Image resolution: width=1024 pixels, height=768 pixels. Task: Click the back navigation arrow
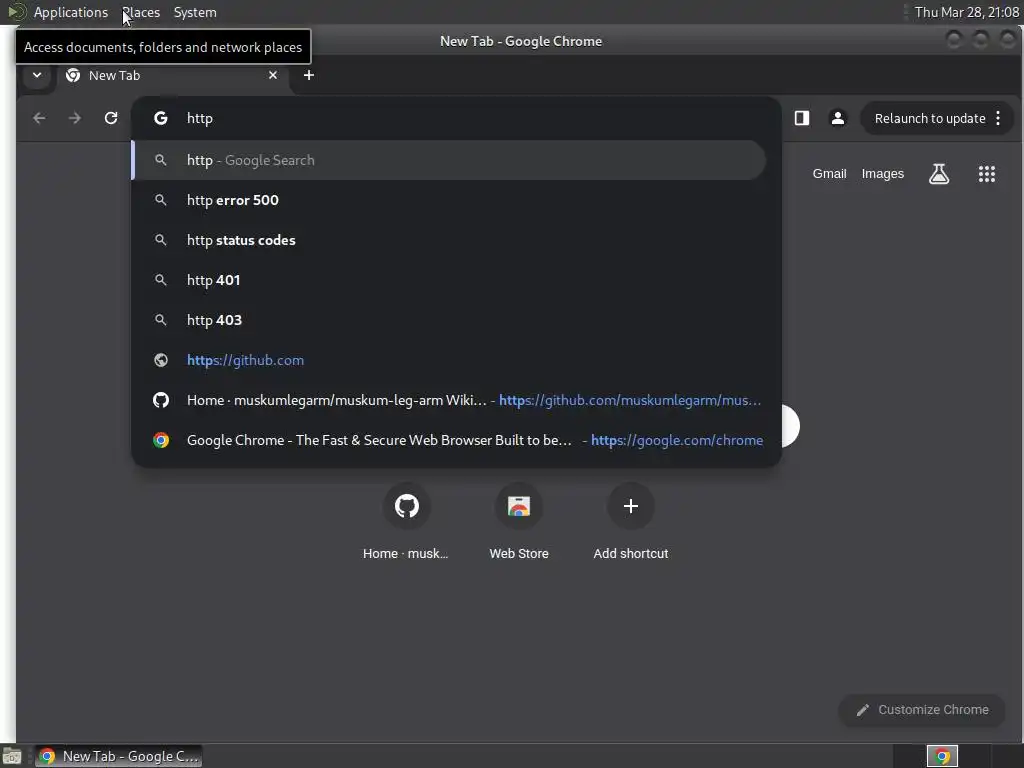(x=39, y=118)
